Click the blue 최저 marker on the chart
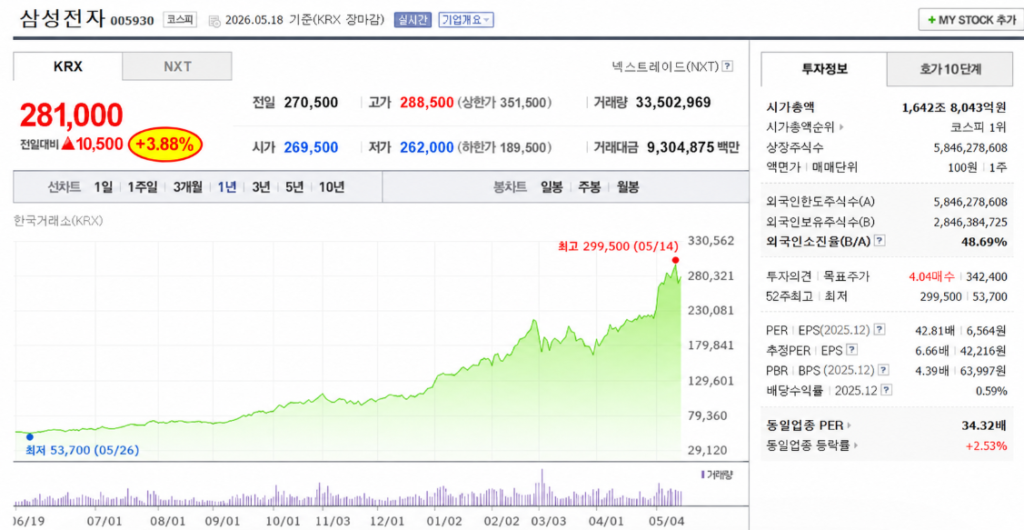This screenshot has height=530, width=1024. pyautogui.click(x=29, y=437)
